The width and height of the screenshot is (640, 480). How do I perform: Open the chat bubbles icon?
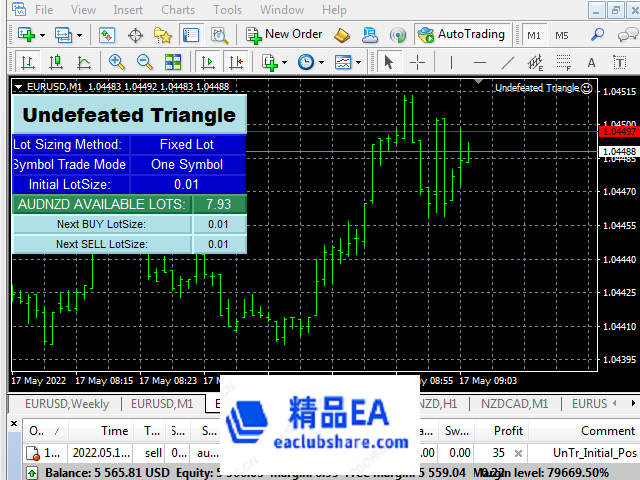tap(628, 35)
